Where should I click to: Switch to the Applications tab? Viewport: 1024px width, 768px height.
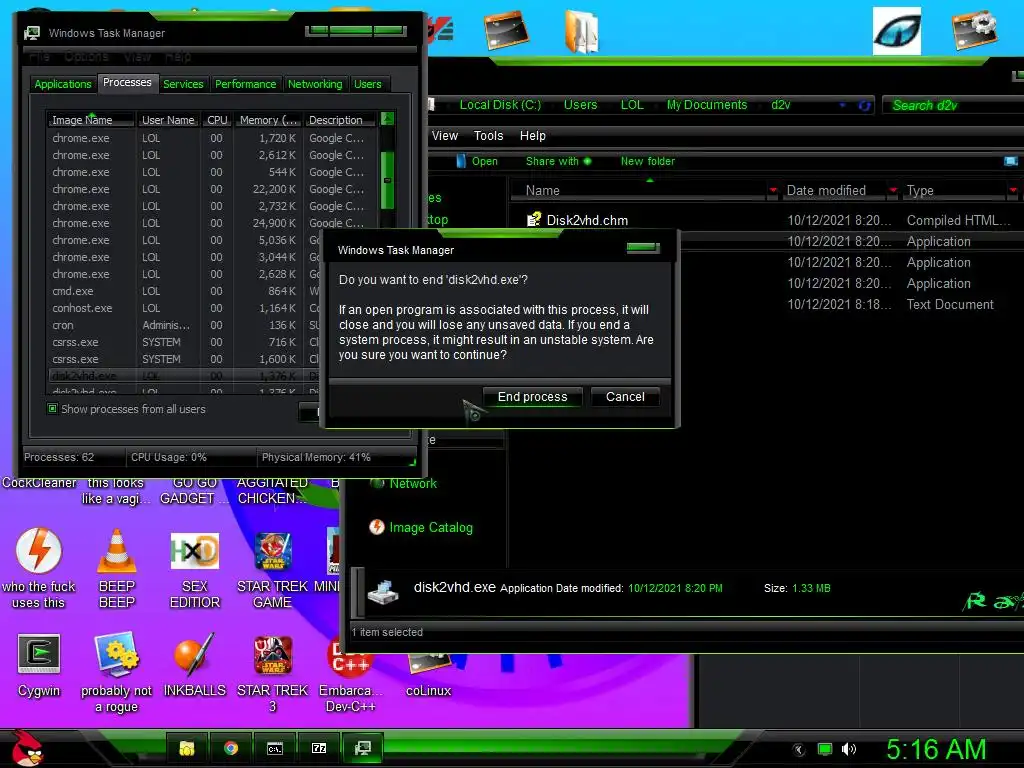click(63, 84)
